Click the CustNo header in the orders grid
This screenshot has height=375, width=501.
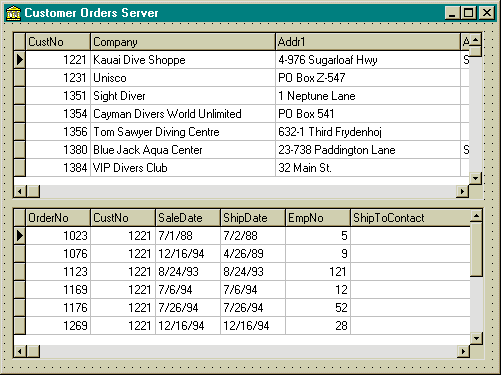coord(123,218)
